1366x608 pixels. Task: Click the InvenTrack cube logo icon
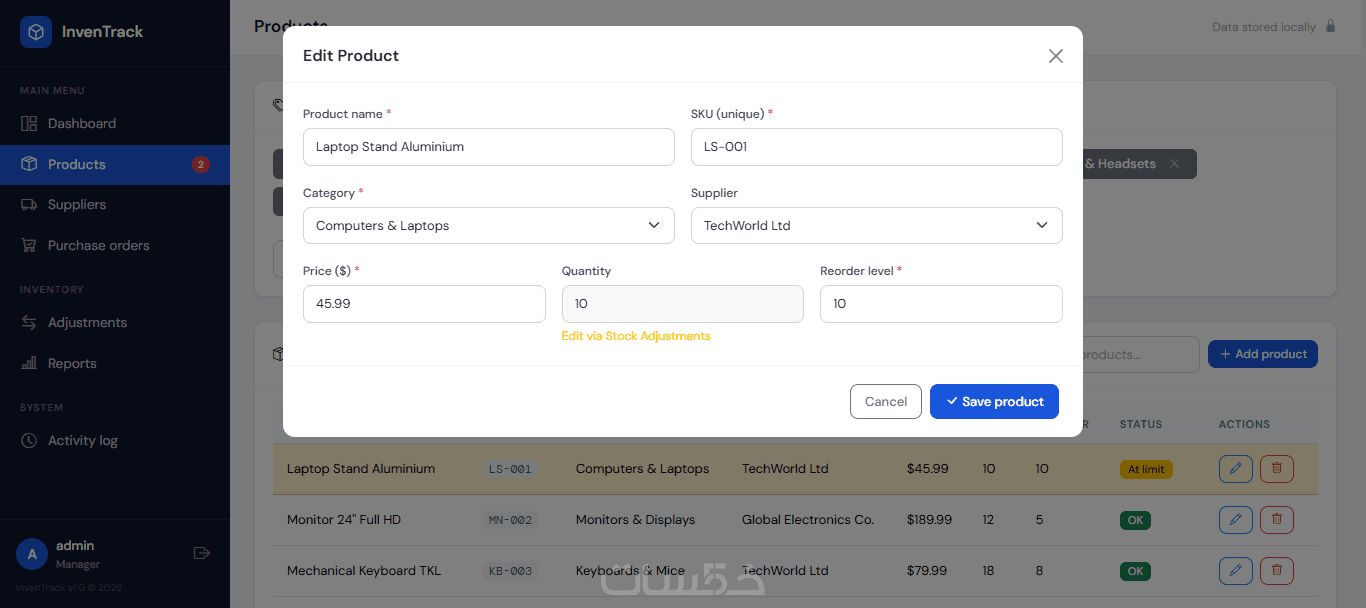pyautogui.click(x=36, y=32)
